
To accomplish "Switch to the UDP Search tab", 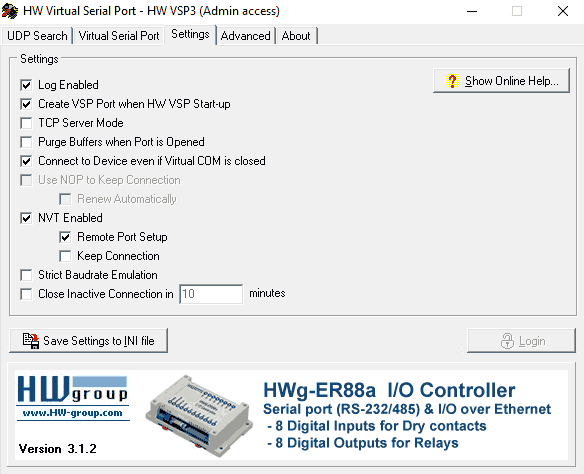I will point(37,36).
